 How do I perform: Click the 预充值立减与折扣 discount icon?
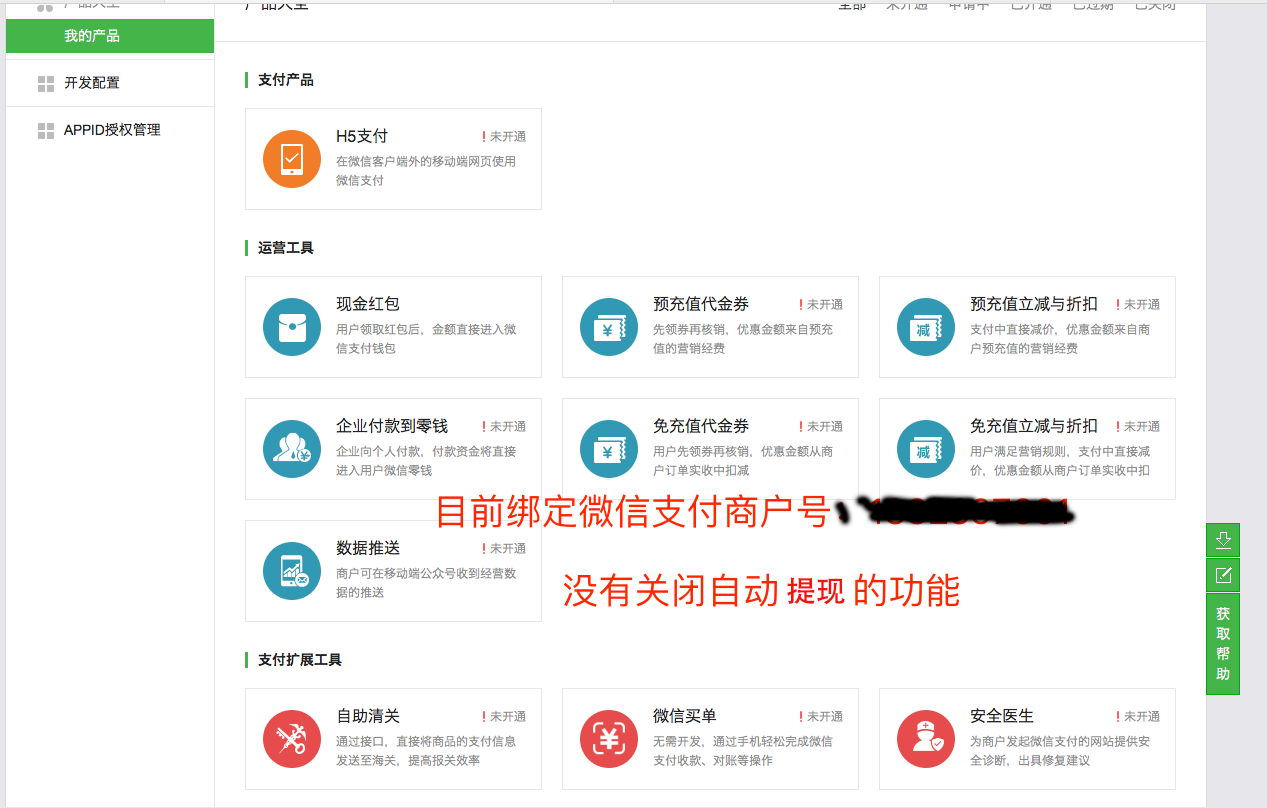tap(926, 327)
